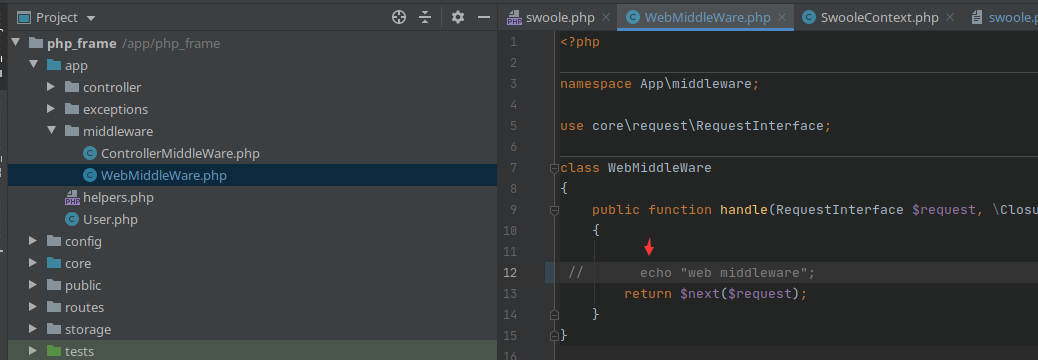Image resolution: width=1038 pixels, height=360 pixels.
Task: Click the locate/select opened file target icon
Action: tap(399, 18)
